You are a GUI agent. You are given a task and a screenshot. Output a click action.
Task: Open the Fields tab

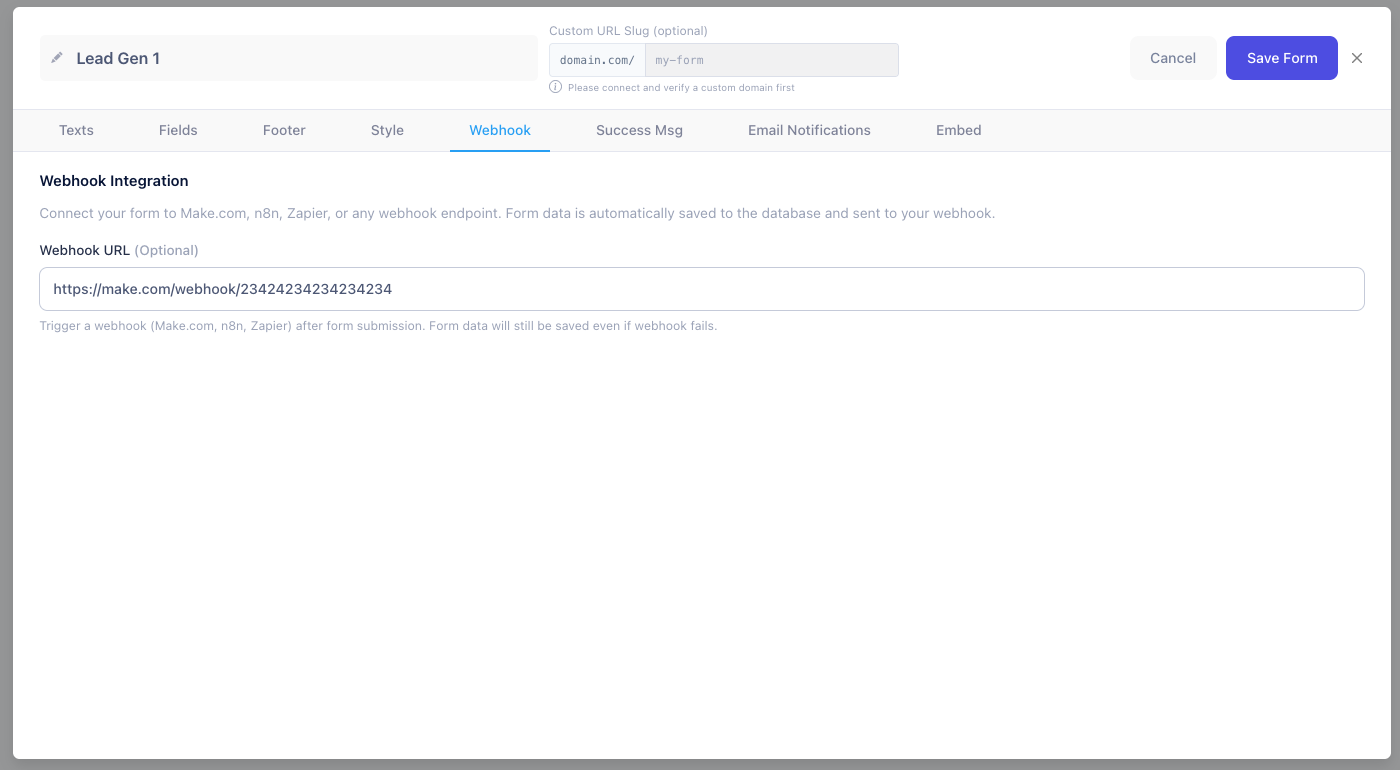(177, 130)
